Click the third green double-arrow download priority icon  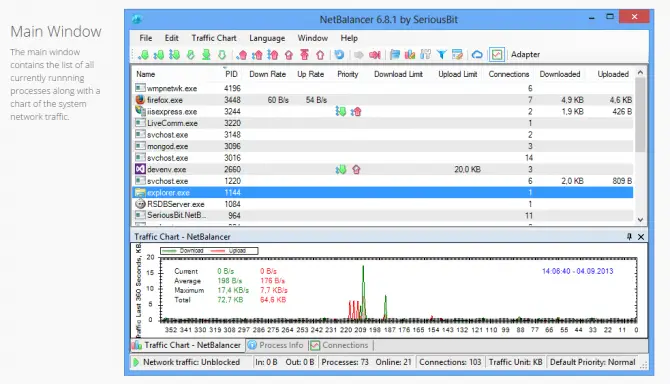174,55
